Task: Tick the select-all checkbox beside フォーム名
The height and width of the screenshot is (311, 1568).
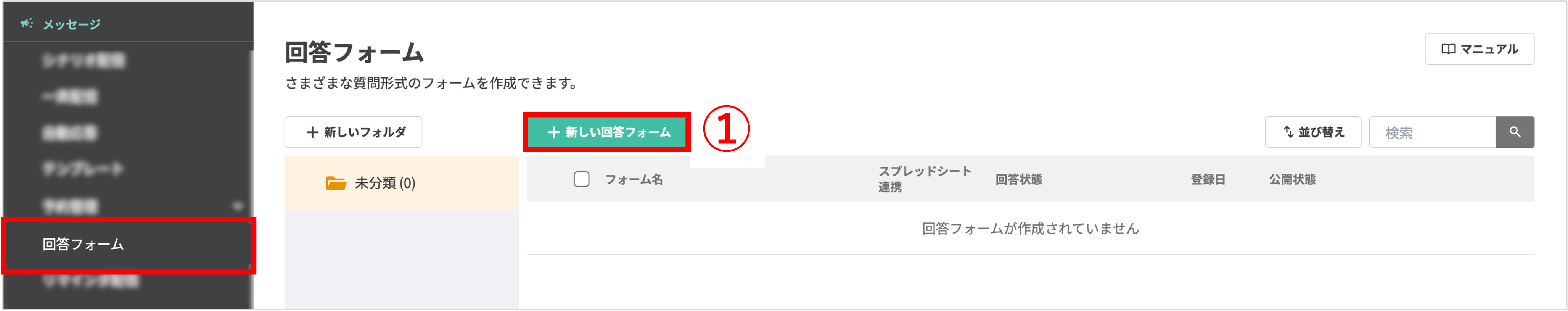Action: 581,179
